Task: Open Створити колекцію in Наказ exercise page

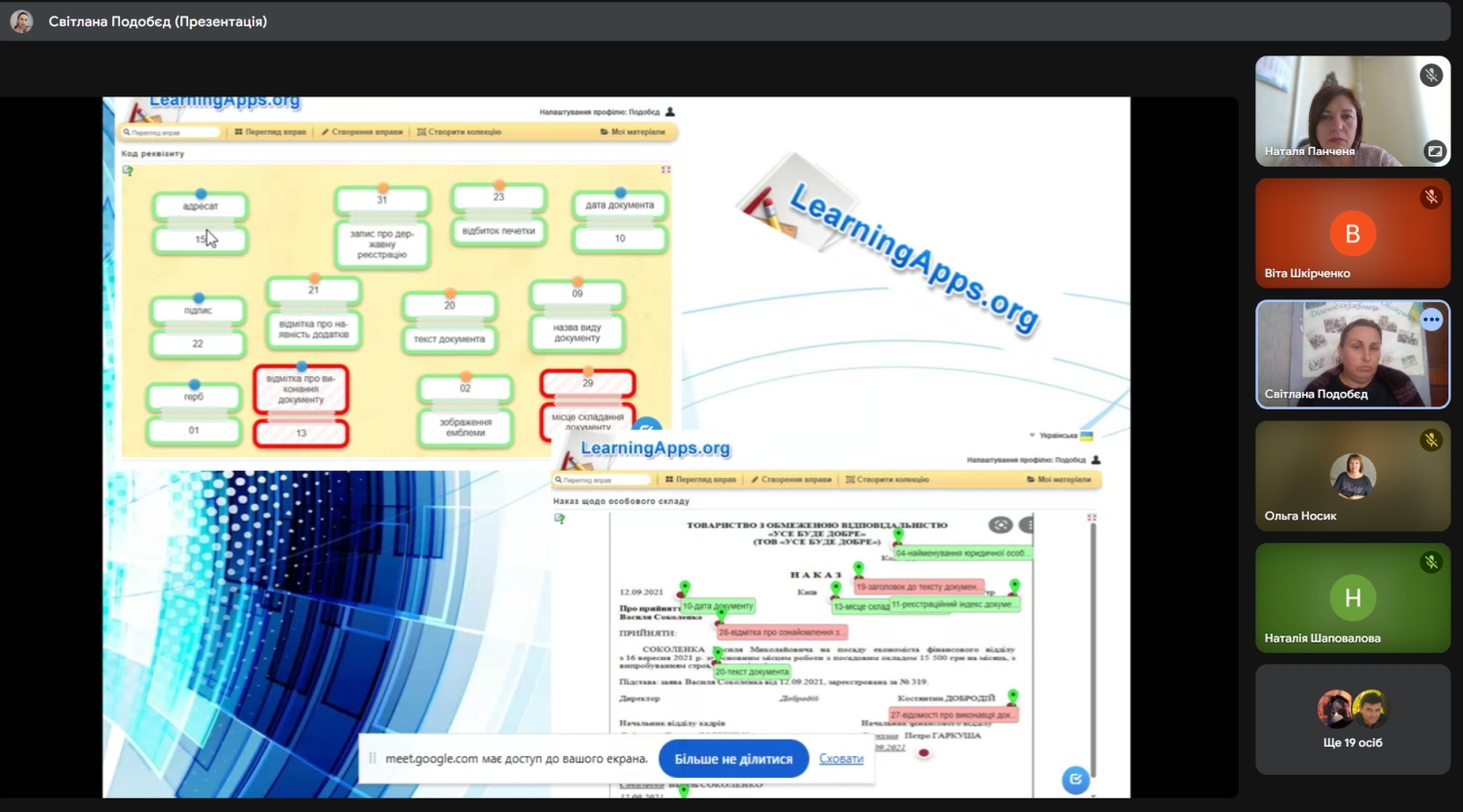Action: (x=887, y=480)
